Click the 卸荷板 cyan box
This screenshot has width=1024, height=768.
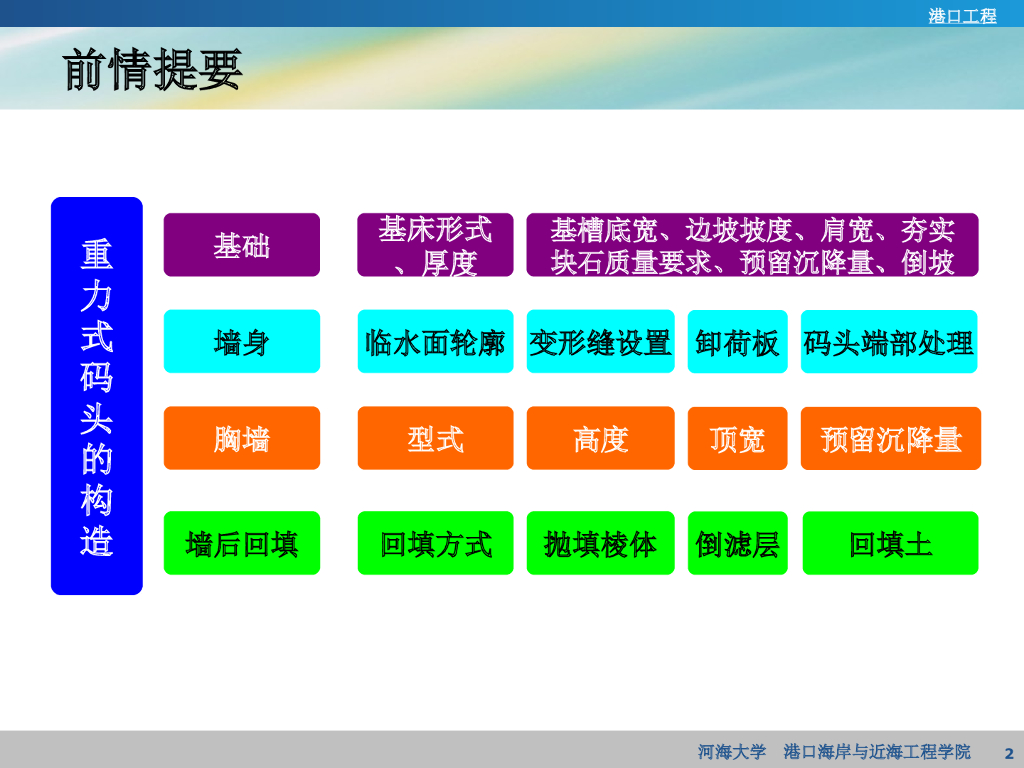click(x=737, y=342)
